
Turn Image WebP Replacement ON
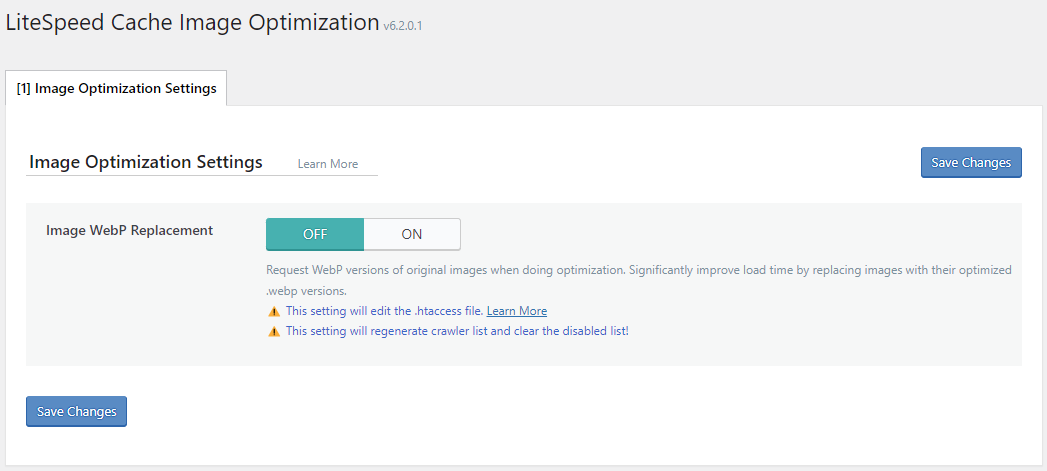pos(412,234)
